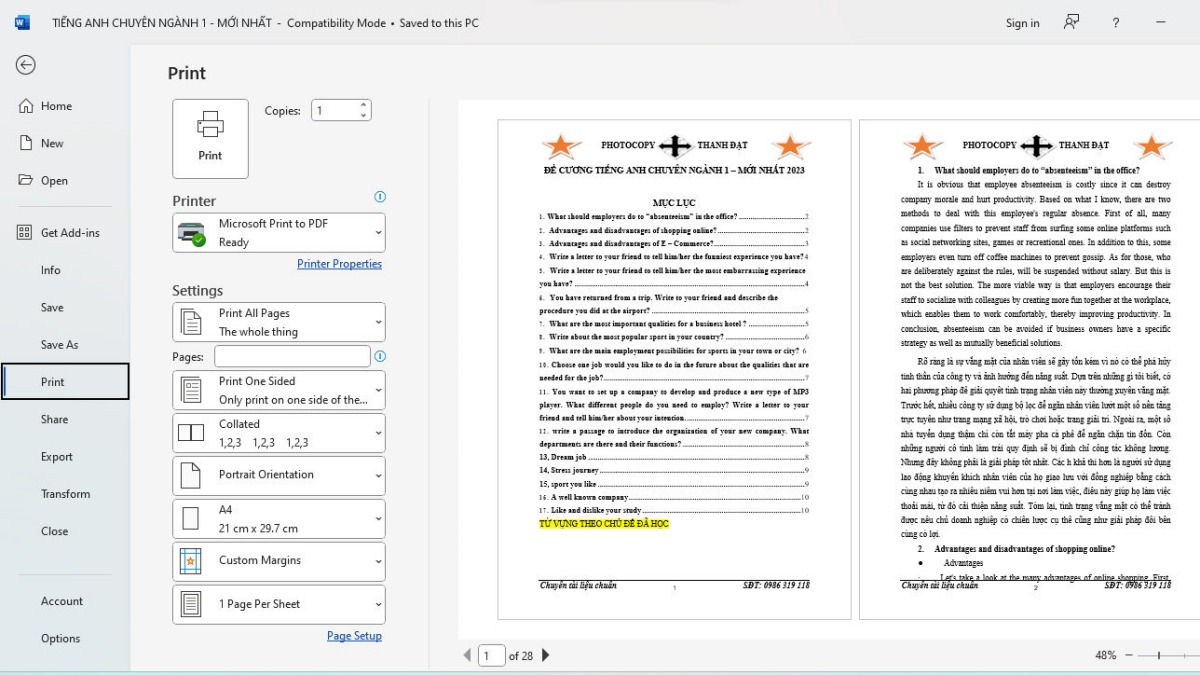Open Page Setup via its link

pos(355,636)
